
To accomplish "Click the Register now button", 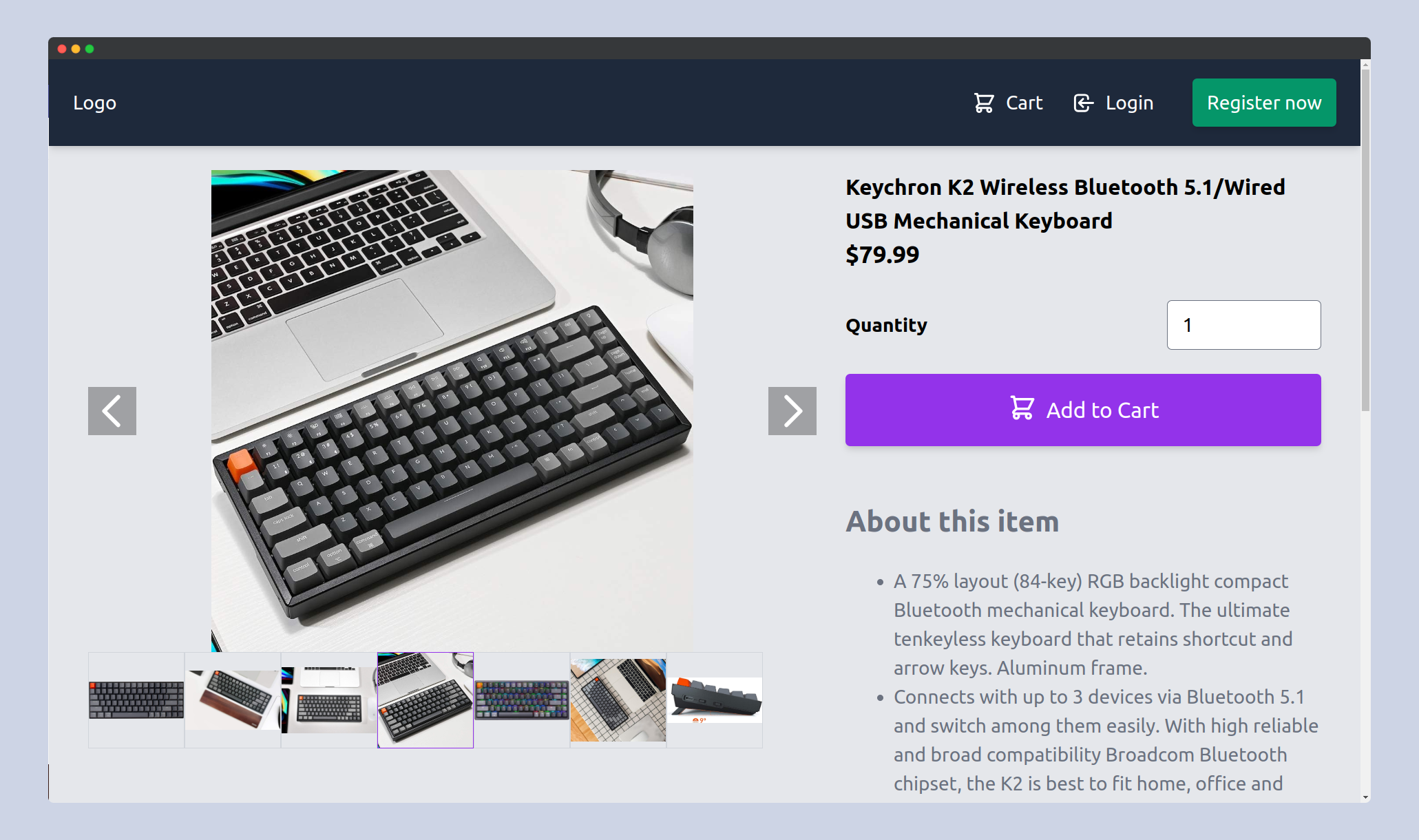I will click(1264, 103).
